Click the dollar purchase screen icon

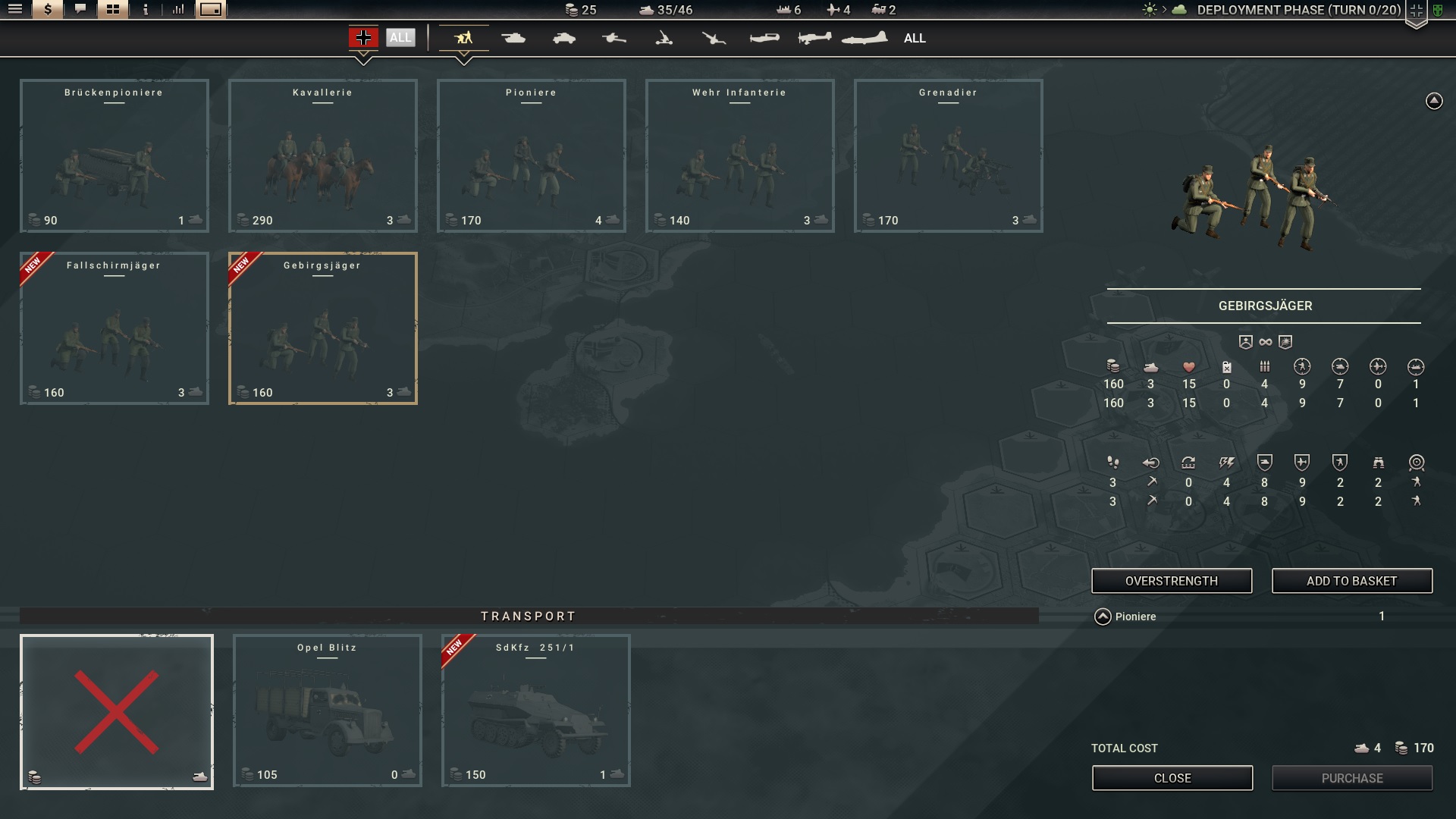(x=48, y=10)
